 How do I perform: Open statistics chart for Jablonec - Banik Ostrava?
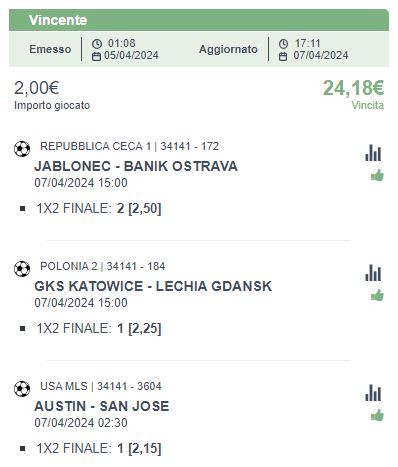click(373, 153)
